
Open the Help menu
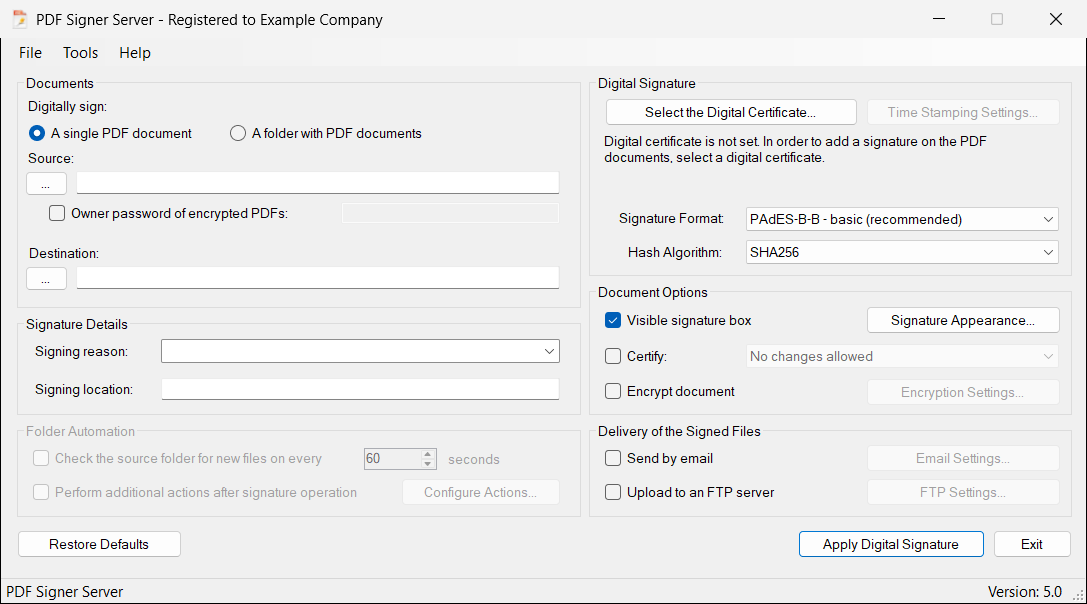(134, 53)
